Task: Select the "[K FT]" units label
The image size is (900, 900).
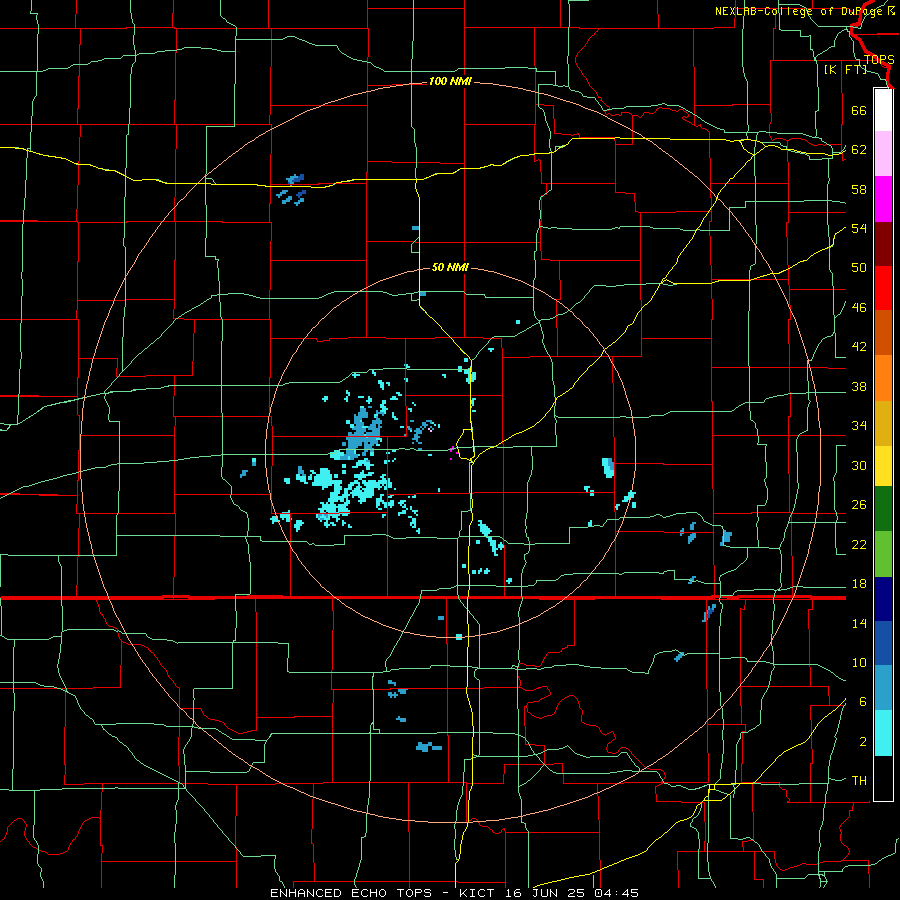Action: tap(845, 70)
